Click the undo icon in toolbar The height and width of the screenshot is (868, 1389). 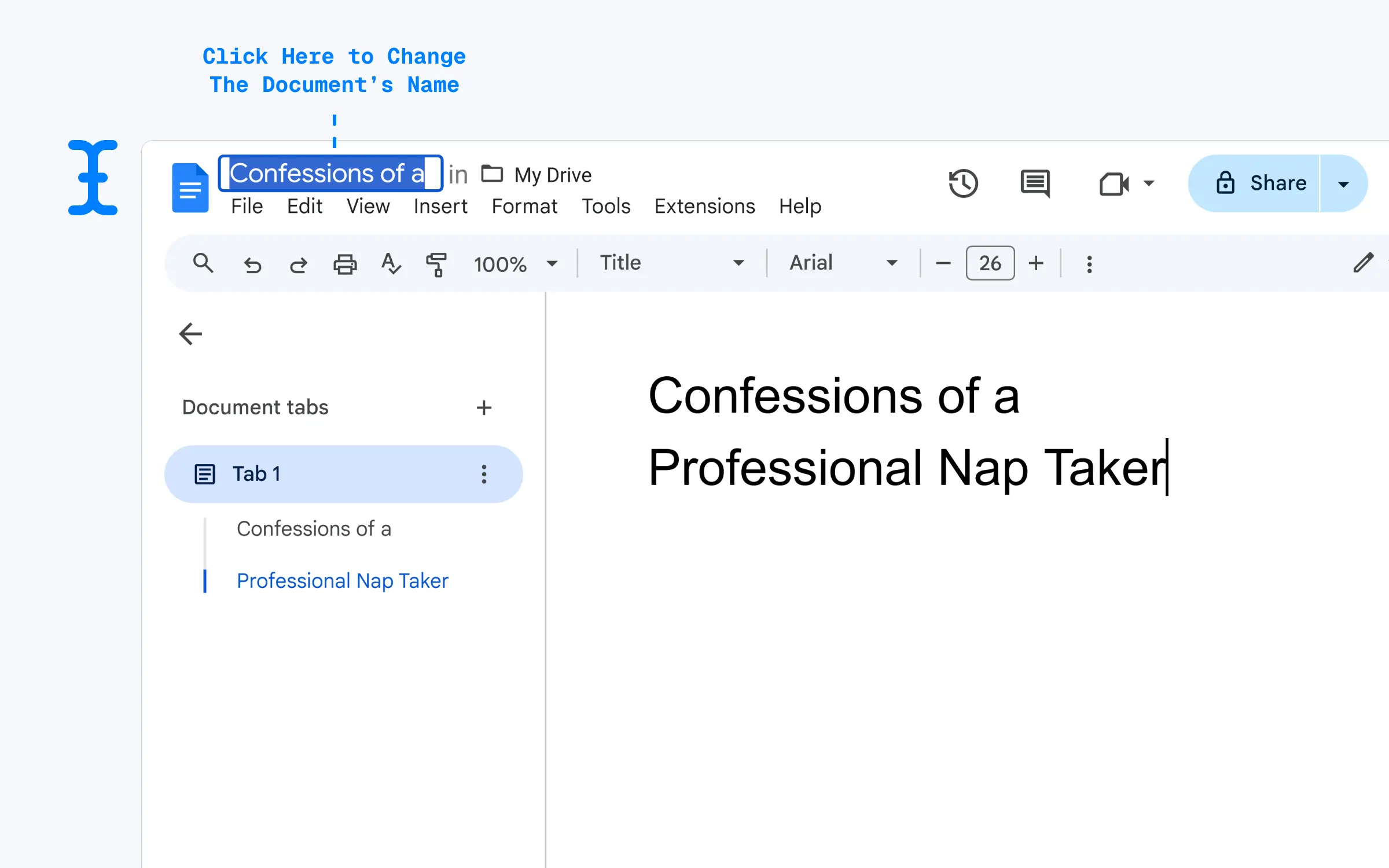pyautogui.click(x=253, y=263)
